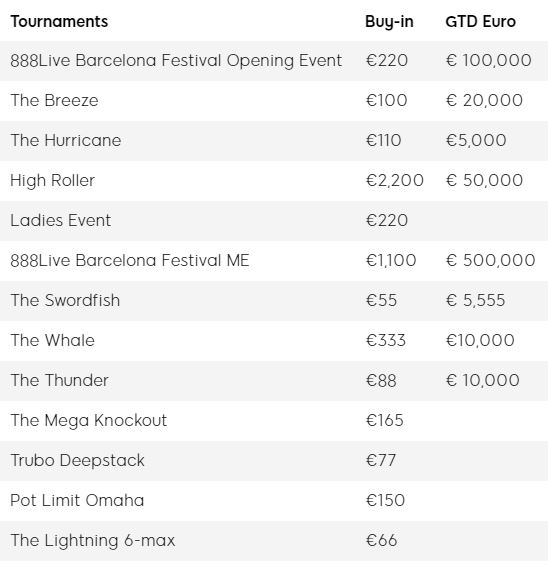This screenshot has width=552, height=567.
Task: Click the Trubo Deepstack tournament name
Action: (x=77, y=461)
